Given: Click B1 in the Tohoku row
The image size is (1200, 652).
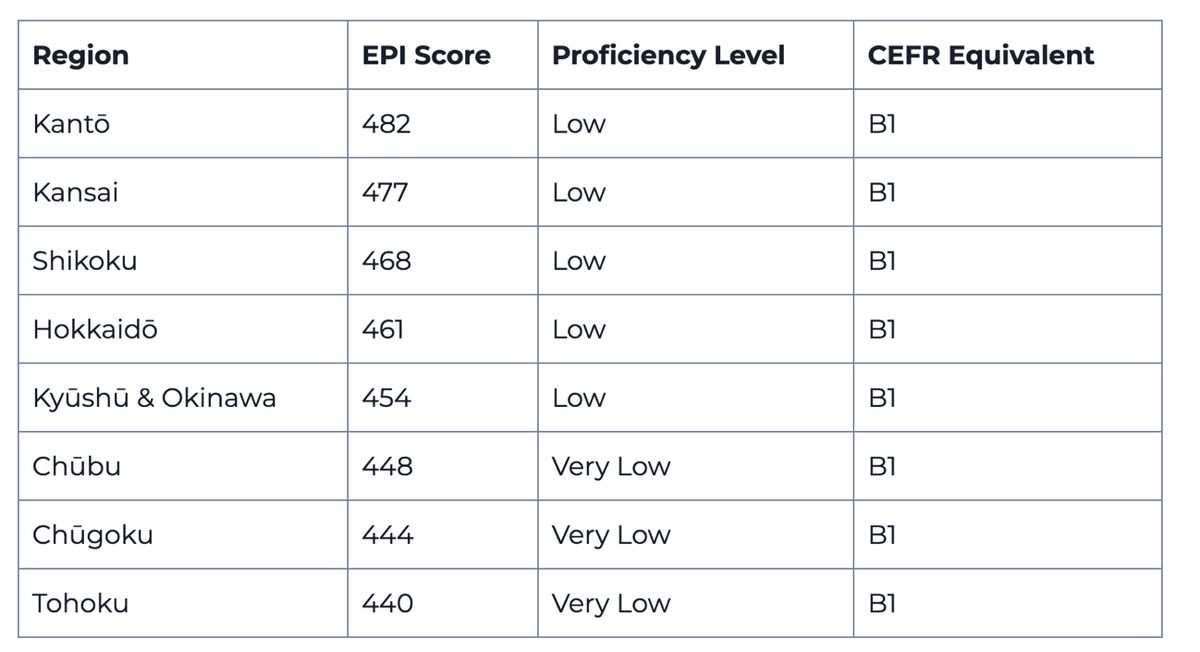Looking at the screenshot, I should pyautogui.click(x=882, y=603).
